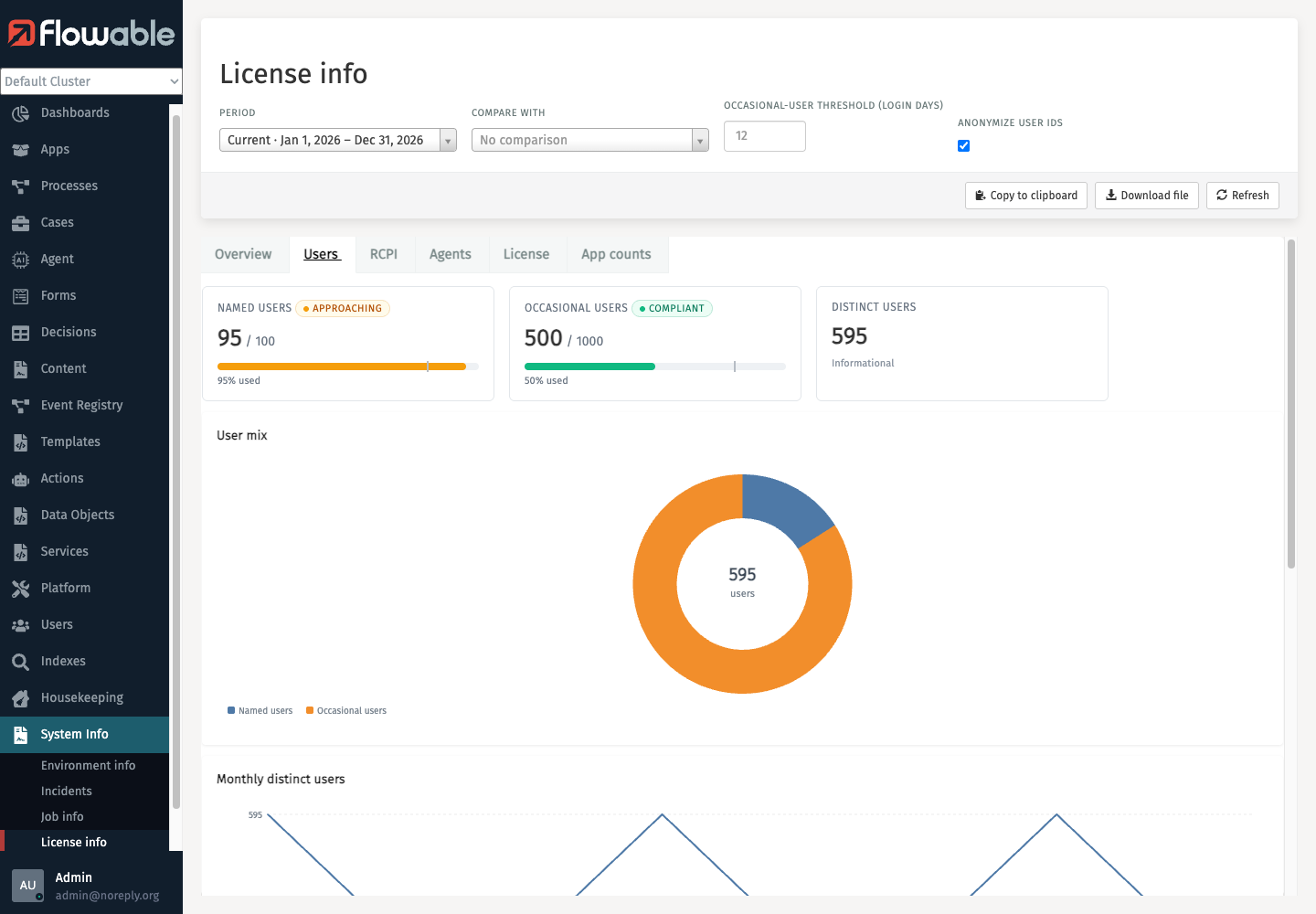The image size is (1316, 914).
Task: Click the Download file button
Action: click(x=1147, y=196)
